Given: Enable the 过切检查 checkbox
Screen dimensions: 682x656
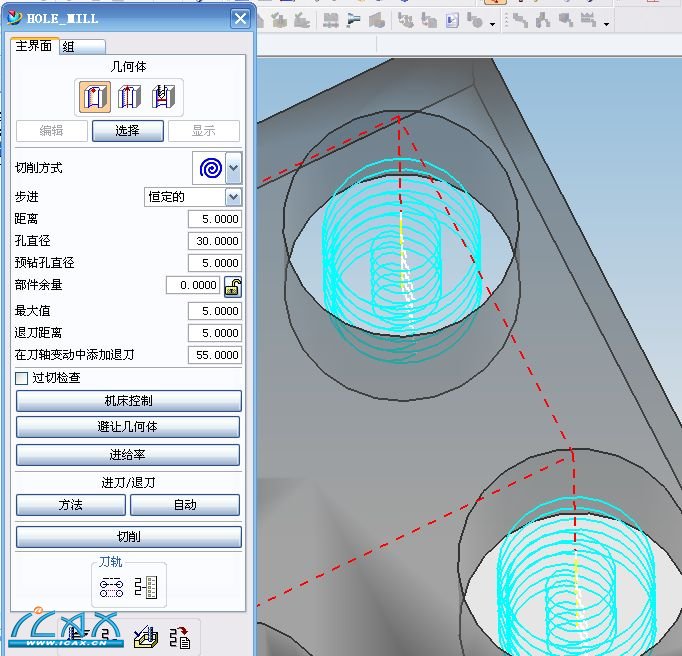Looking at the screenshot, I should click(21, 378).
